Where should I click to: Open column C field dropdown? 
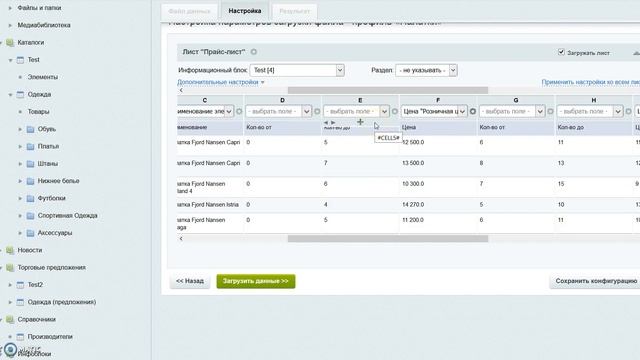pyautogui.click(x=206, y=111)
